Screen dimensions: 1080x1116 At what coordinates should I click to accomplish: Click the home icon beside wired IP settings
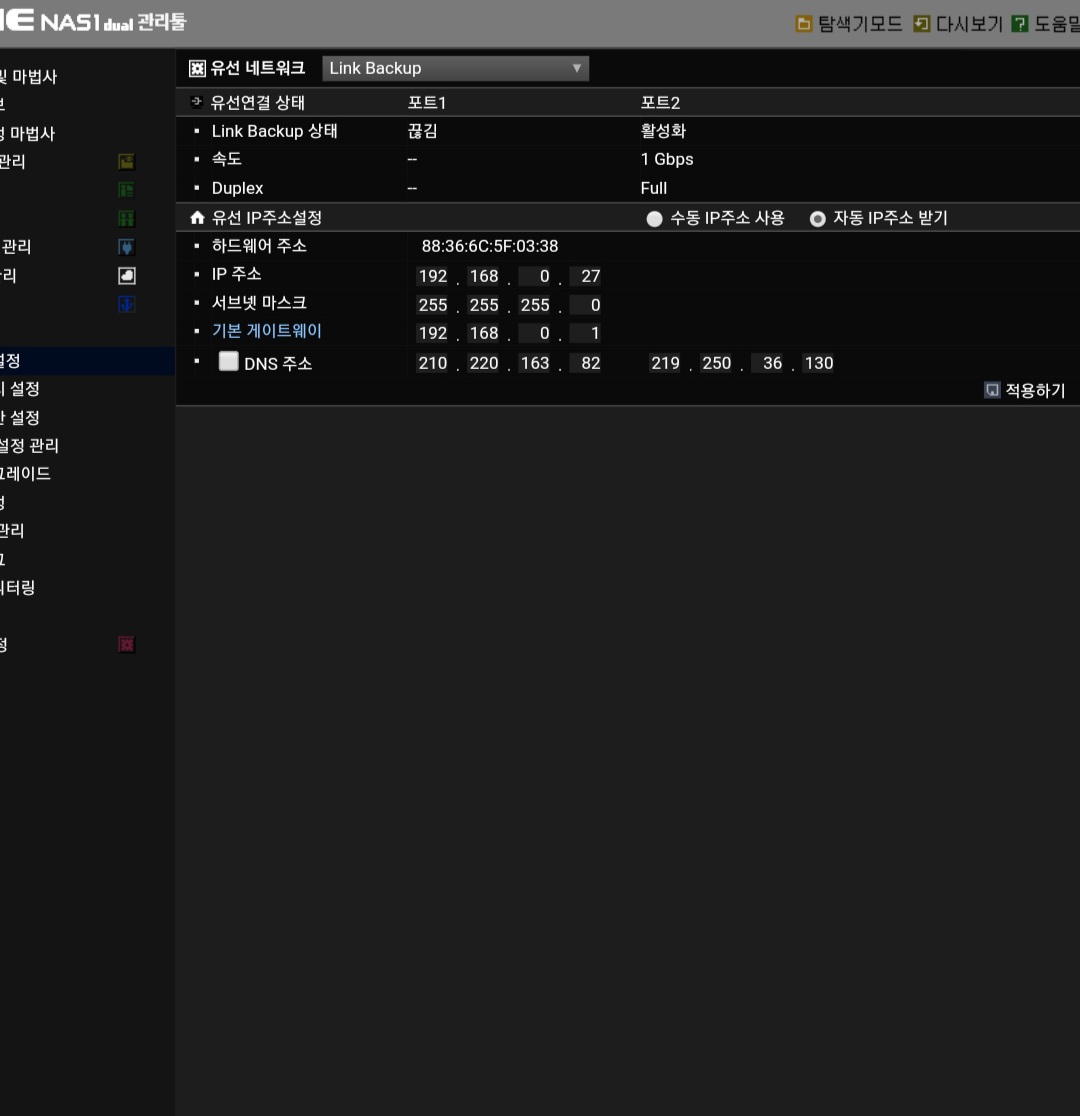tap(197, 218)
